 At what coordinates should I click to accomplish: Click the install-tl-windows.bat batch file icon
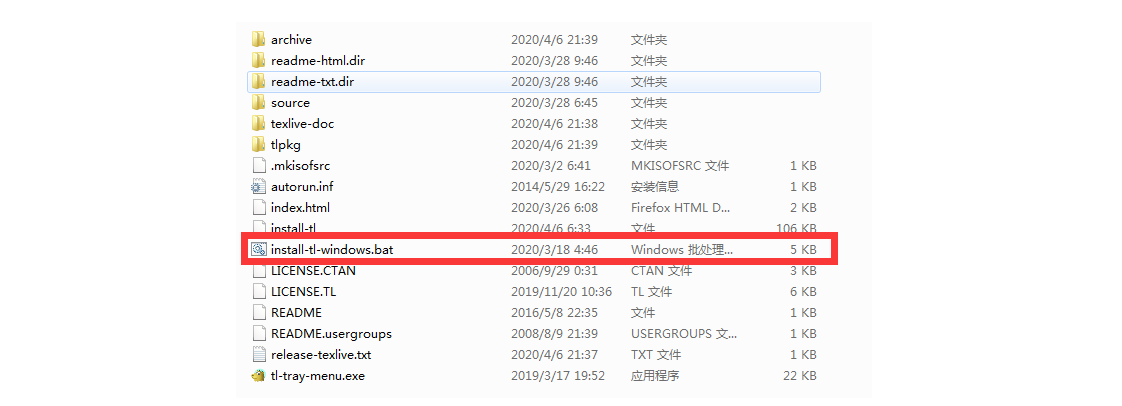click(258, 250)
